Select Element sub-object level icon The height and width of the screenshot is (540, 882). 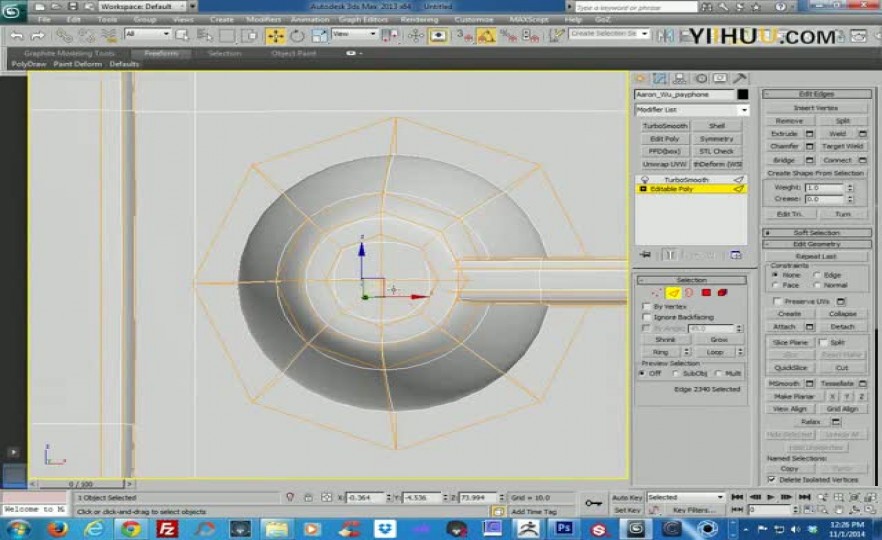click(723, 292)
